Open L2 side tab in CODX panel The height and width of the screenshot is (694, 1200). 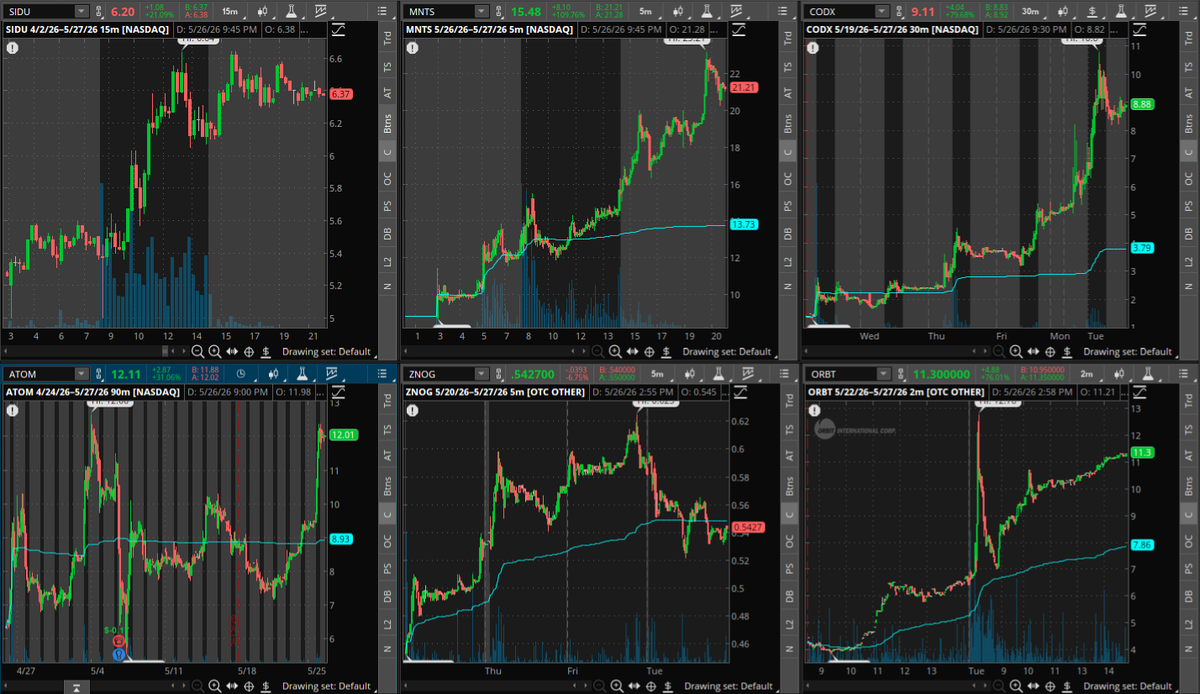coord(1190,262)
